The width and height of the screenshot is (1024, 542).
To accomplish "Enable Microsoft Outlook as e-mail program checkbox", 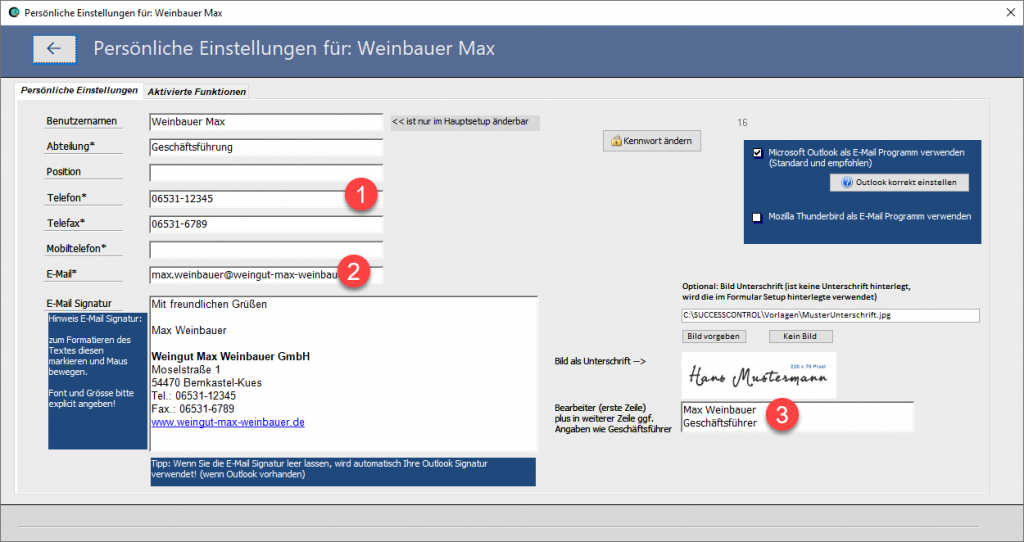I will coord(758,153).
